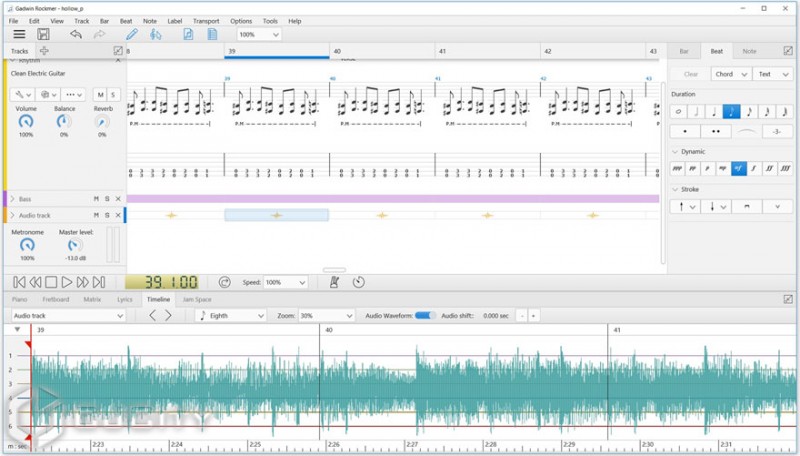Viewport: 800px width, 456px height.
Task: Adjust the Volume knob for the guitar track
Action: 26,121
